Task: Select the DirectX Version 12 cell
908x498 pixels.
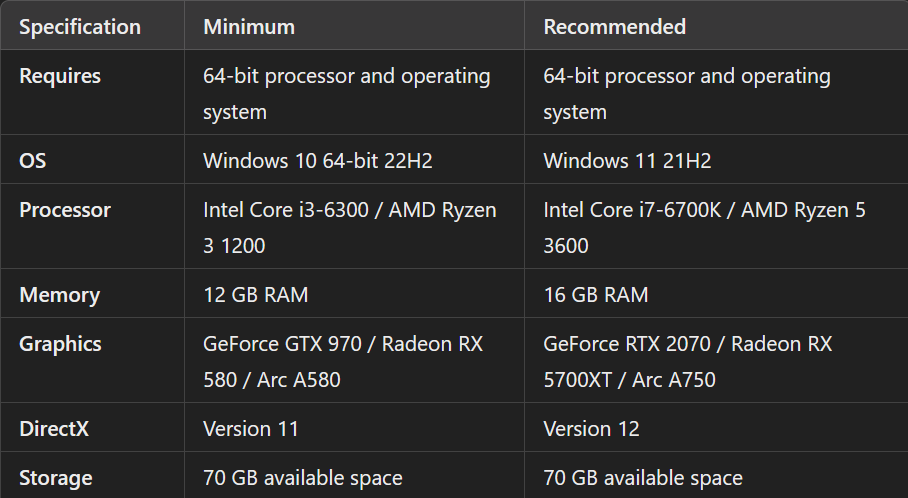Action: click(x=591, y=429)
